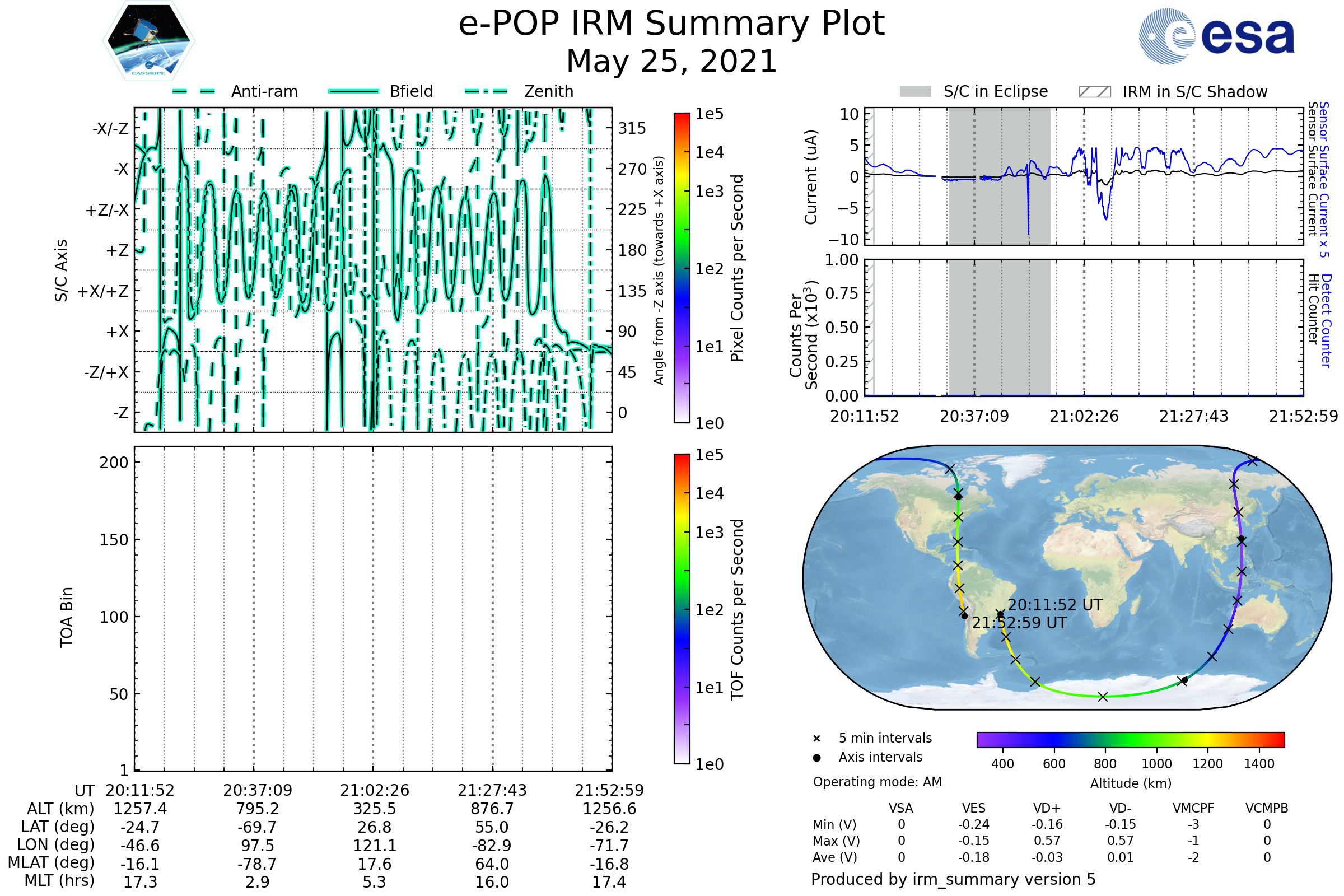1344x896 pixels.
Task: Click the 21:52:59 UT map label
Action: click(1019, 623)
